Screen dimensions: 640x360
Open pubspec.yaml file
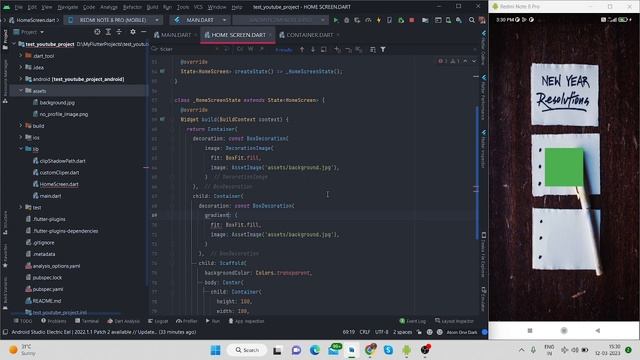(48, 289)
